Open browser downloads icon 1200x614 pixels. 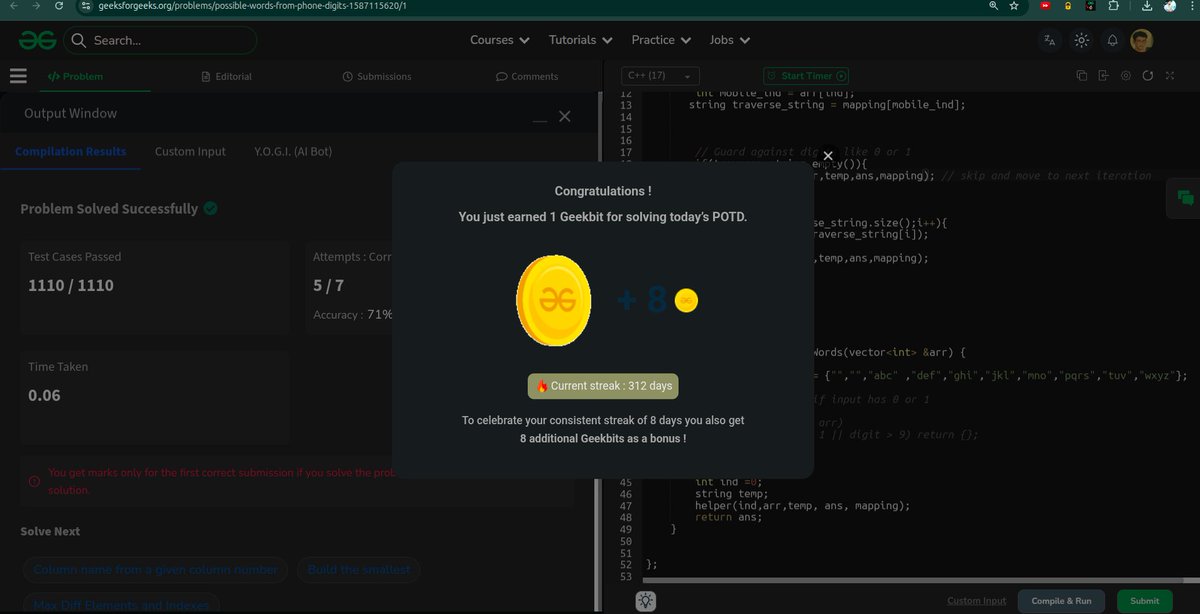click(1145, 6)
